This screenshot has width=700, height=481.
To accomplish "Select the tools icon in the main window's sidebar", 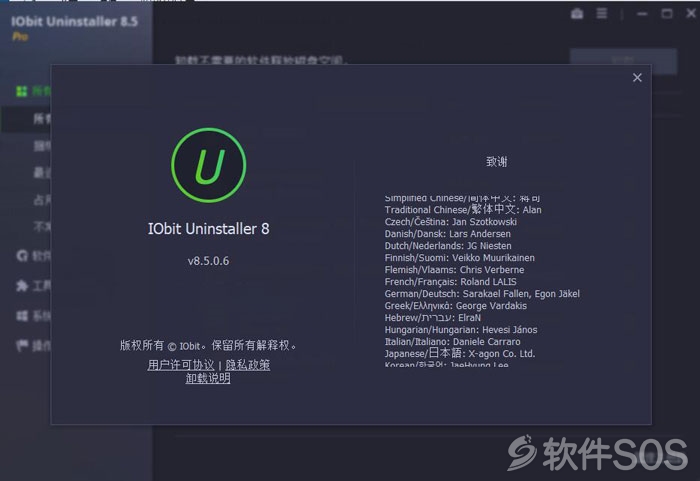I will pos(22,285).
